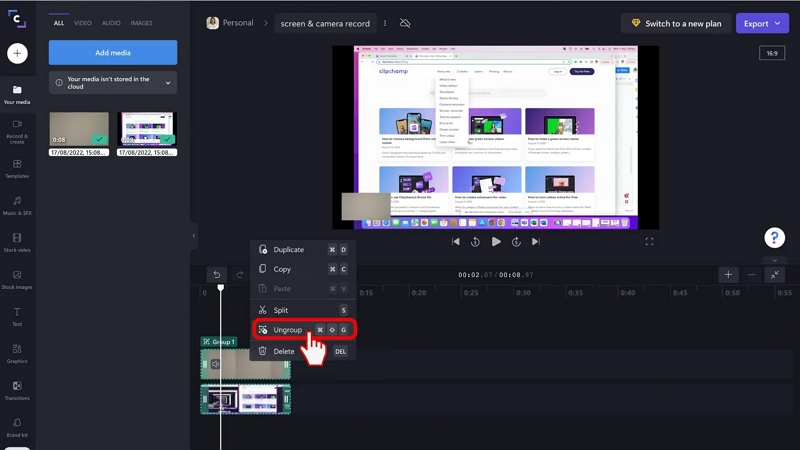Click the camera overlay in preview
This screenshot has height=450, width=800.
366,206
